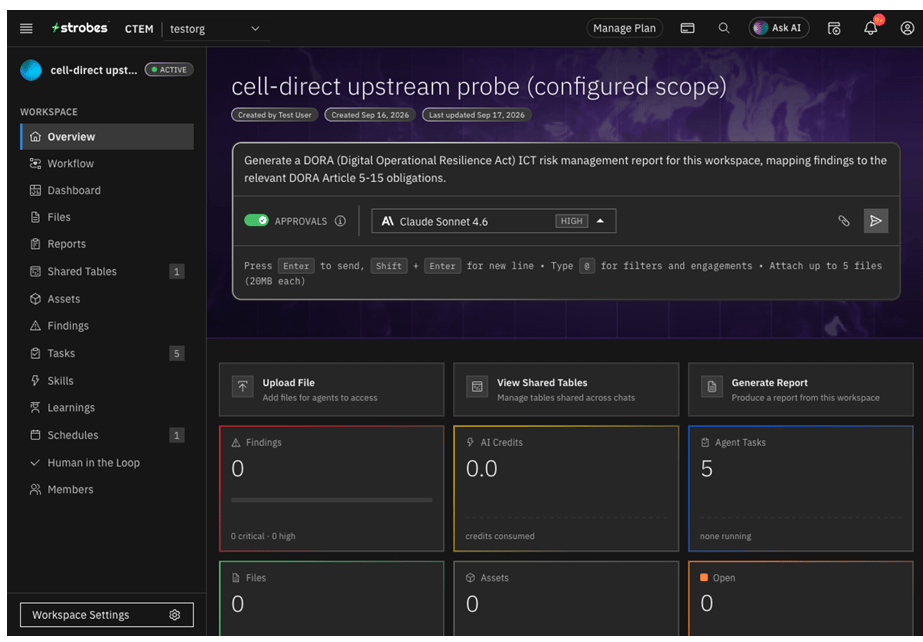Image resolution: width=923 pixels, height=642 pixels.
Task: Click the approvals info icon
Action: point(340,221)
